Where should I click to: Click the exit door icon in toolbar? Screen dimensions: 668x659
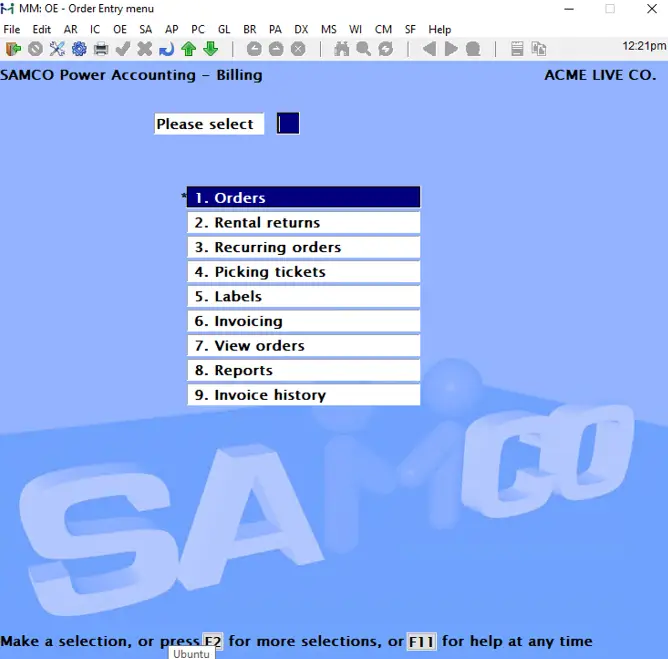pos(13,48)
